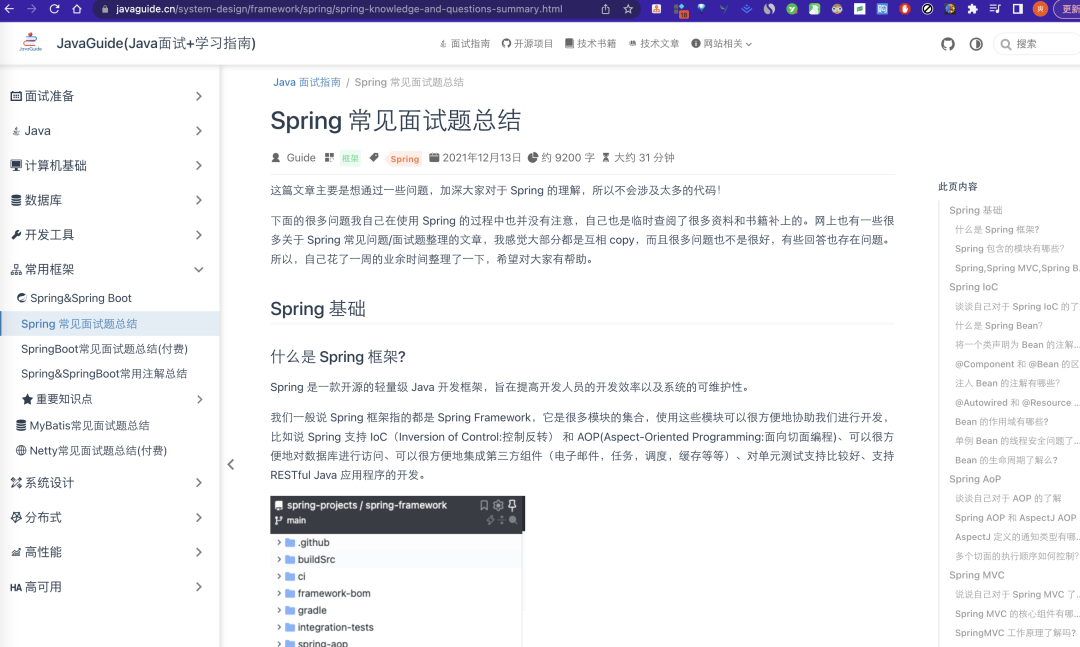Open browser profile avatar icon

coord(1040,9)
